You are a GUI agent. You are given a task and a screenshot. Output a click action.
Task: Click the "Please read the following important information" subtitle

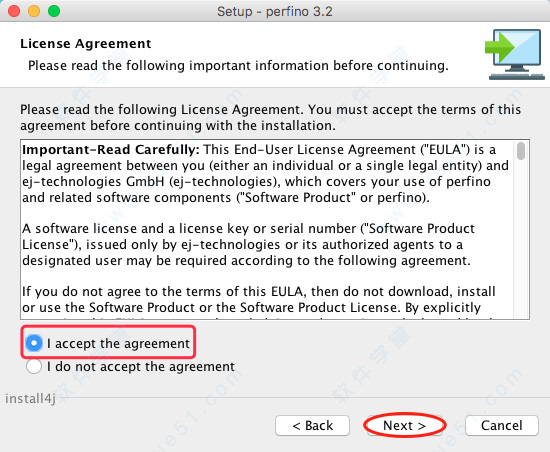point(238,66)
